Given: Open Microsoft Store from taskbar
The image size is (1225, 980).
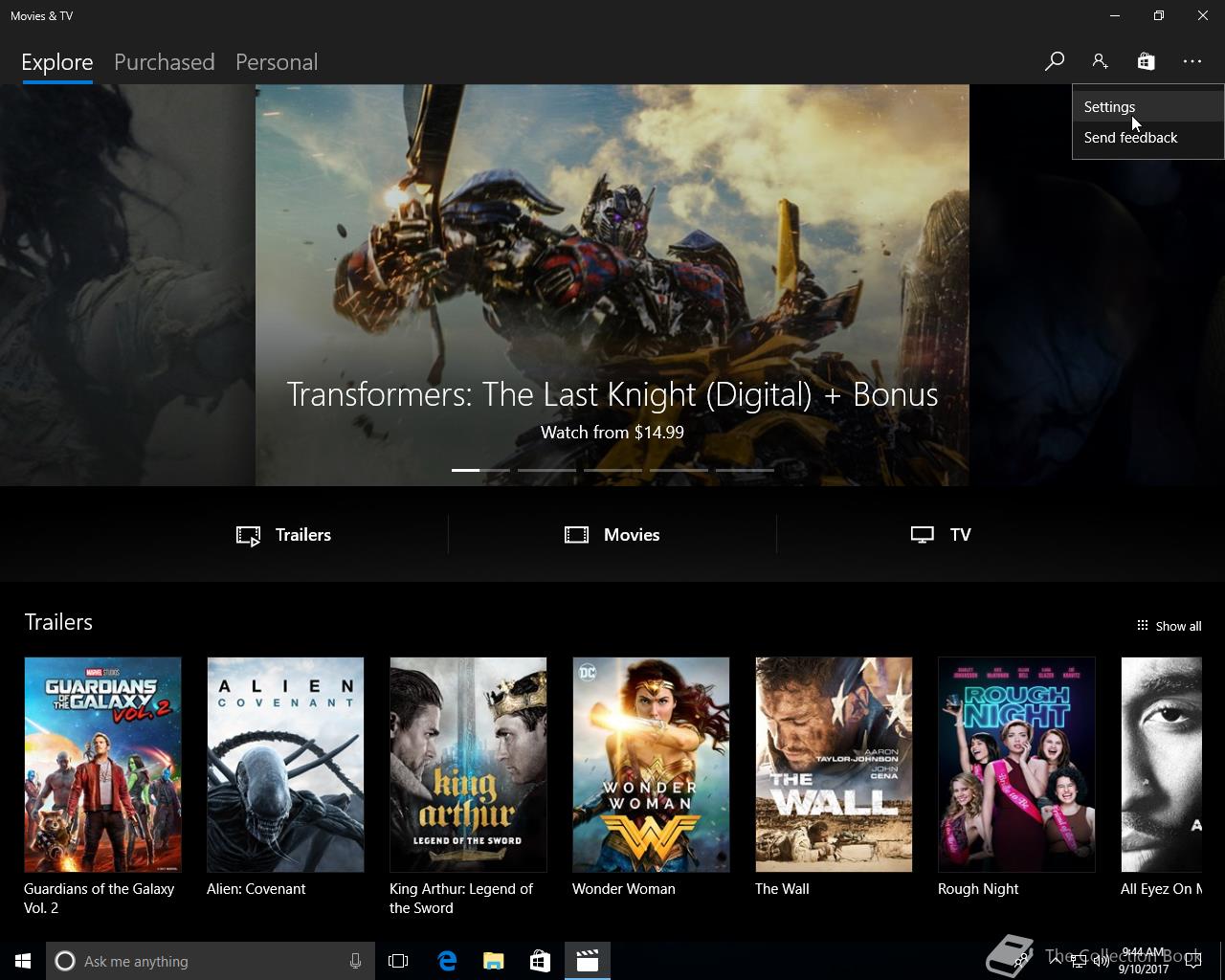Looking at the screenshot, I should point(540,961).
